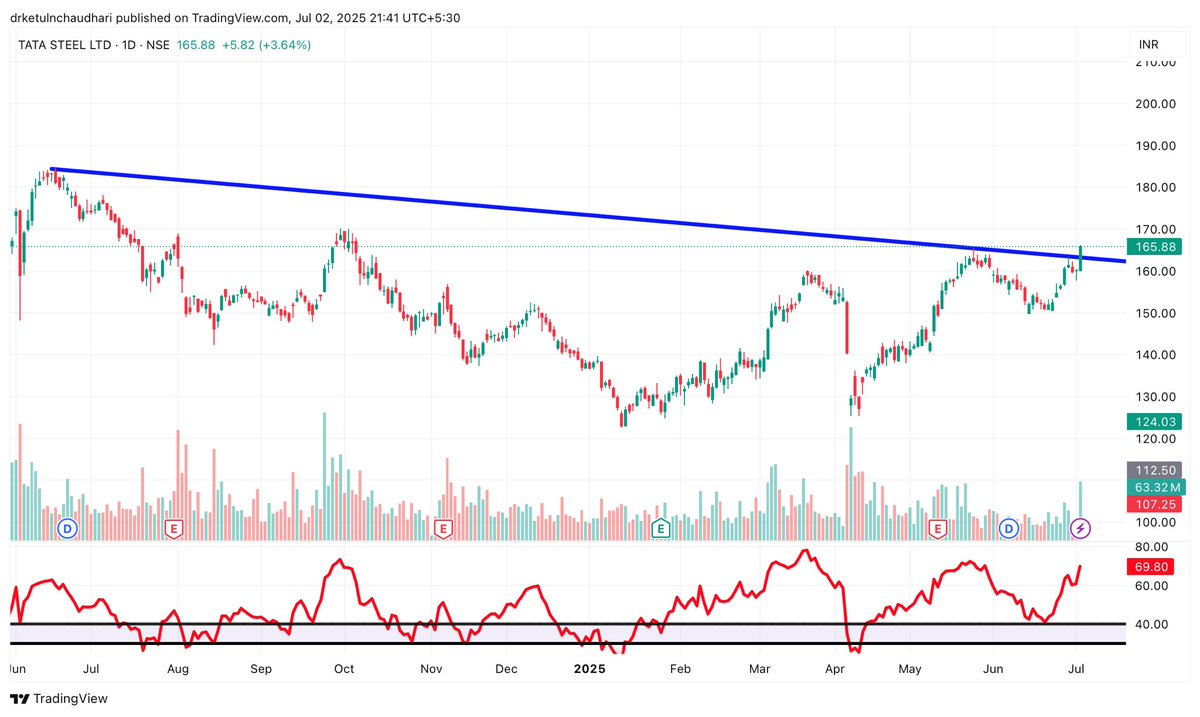Select the red RSI indicator line
Viewport: 1200px width, 717px height.
pos(547,602)
